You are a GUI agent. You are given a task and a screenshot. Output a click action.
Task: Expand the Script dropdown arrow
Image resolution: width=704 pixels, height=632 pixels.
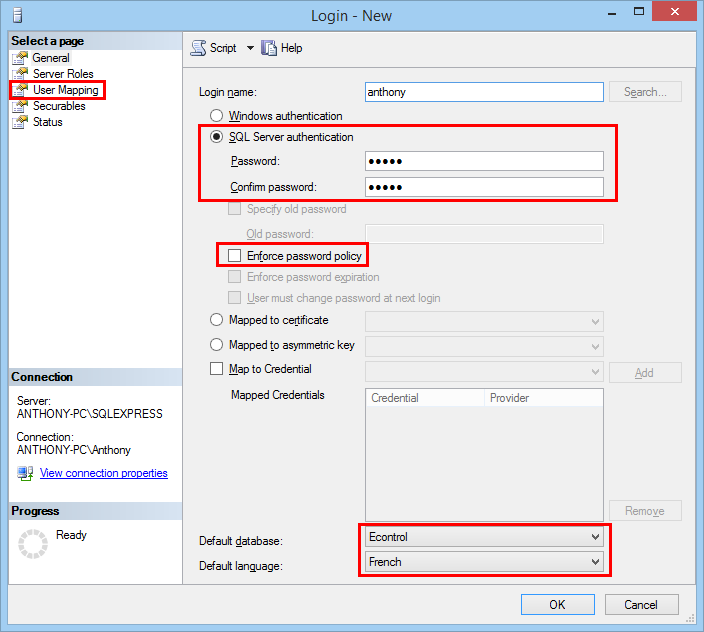point(250,48)
